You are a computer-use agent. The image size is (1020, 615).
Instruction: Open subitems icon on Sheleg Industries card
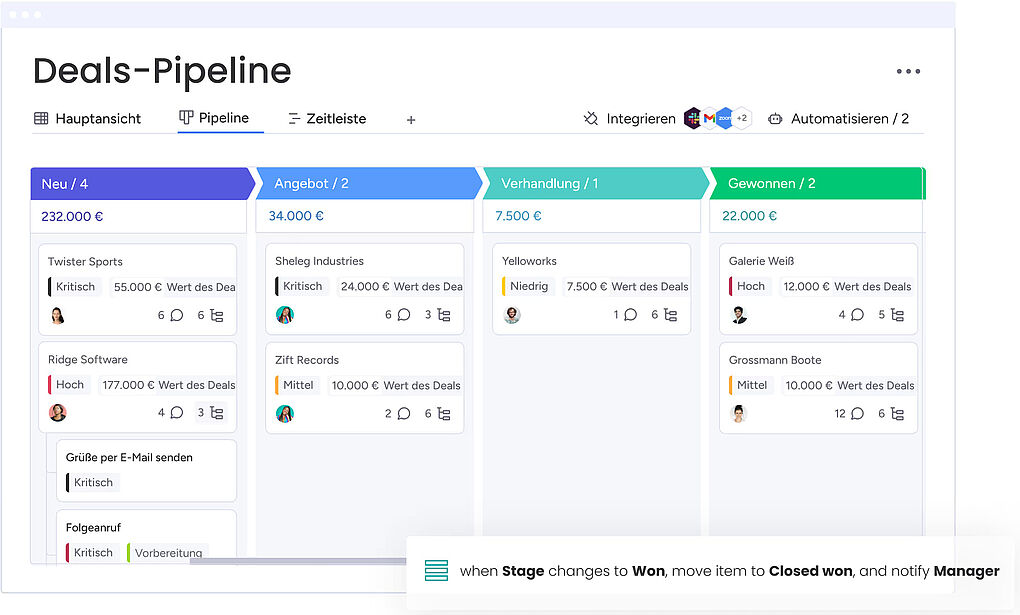[444, 315]
